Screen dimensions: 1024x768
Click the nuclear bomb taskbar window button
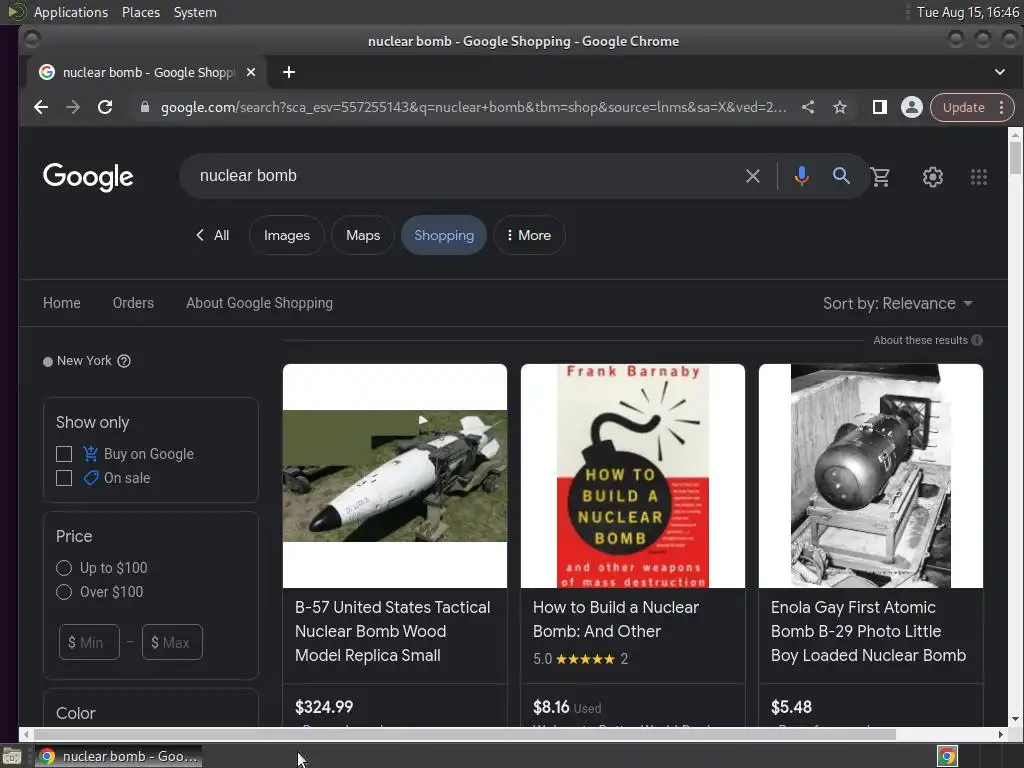[x=118, y=756]
